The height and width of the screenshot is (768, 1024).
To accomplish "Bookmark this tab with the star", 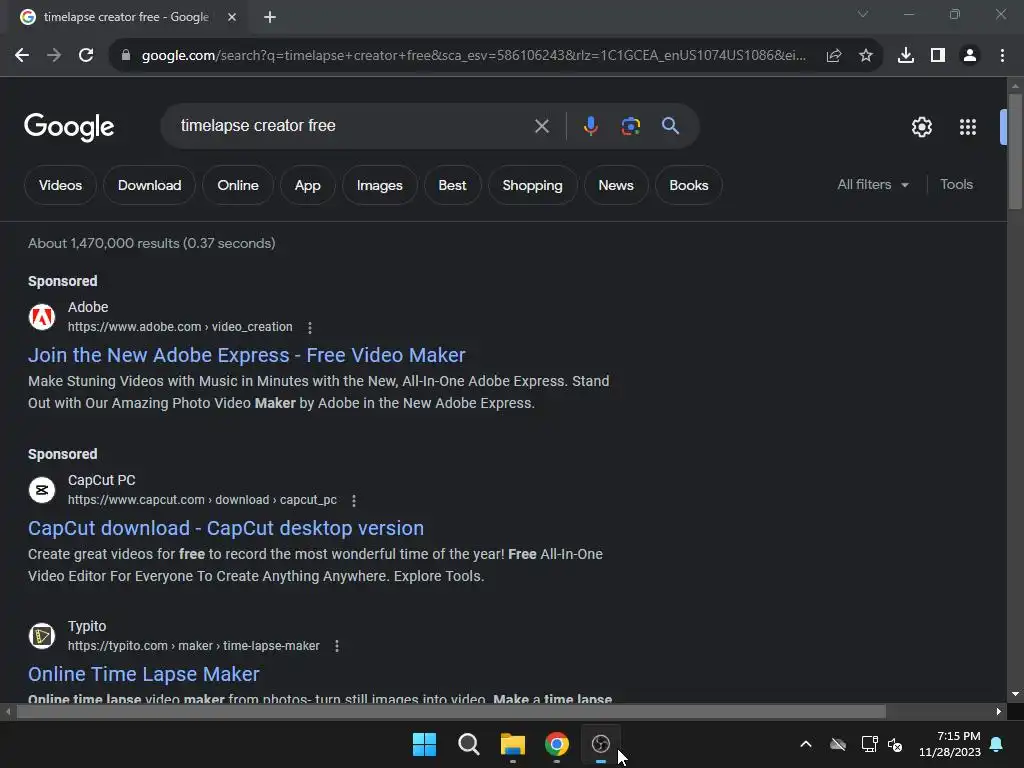I will 866,56.
